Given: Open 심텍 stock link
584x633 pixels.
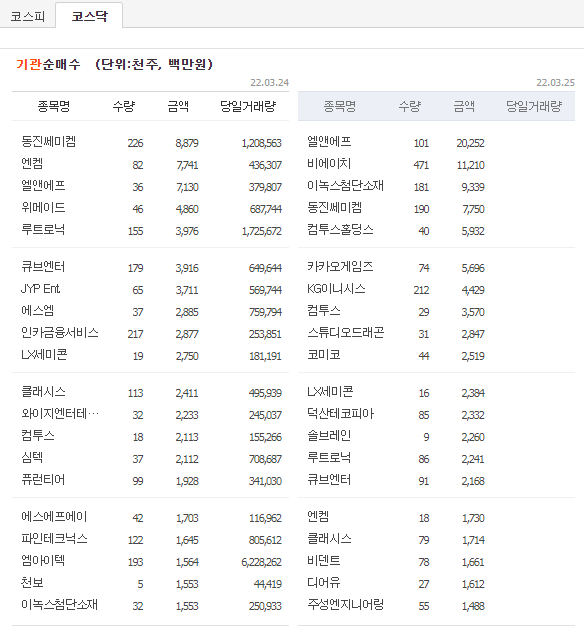Looking at the screenshot, I should click(32, 457).
